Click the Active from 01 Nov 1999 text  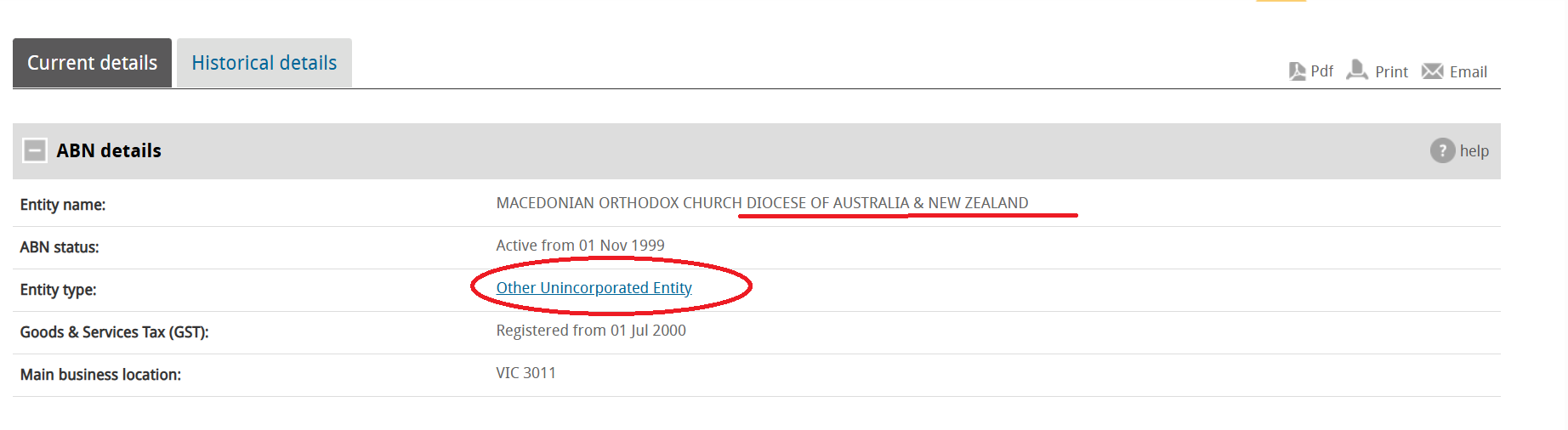coord(580,246)
